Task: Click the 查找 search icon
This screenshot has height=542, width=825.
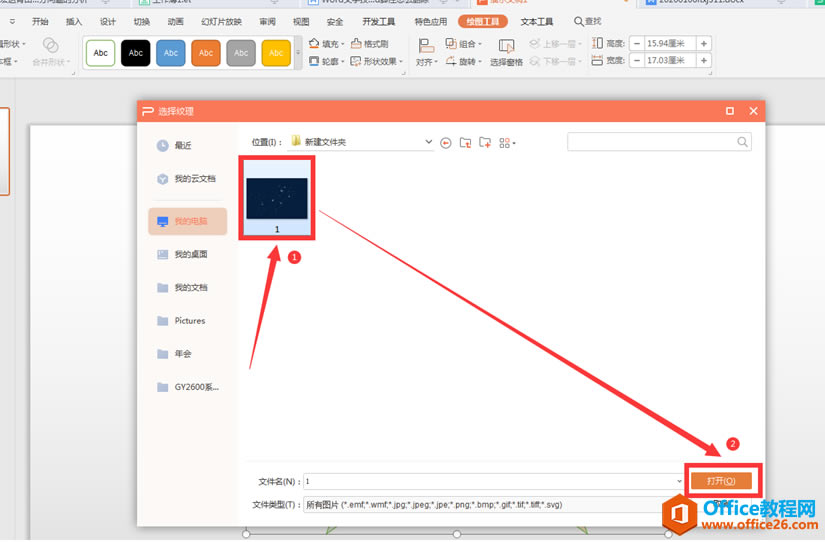Action: coord(579,22)
